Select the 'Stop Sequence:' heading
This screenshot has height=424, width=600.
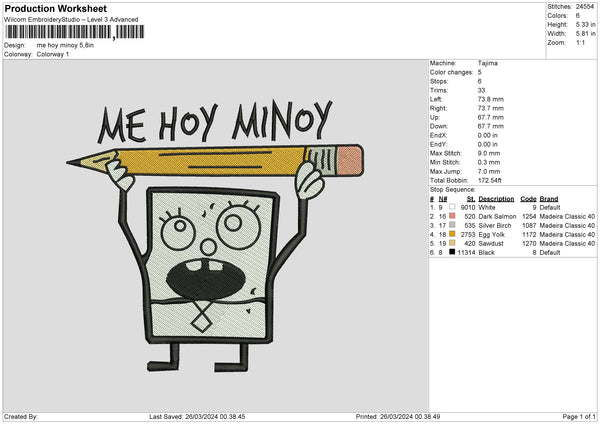[453, 189]
